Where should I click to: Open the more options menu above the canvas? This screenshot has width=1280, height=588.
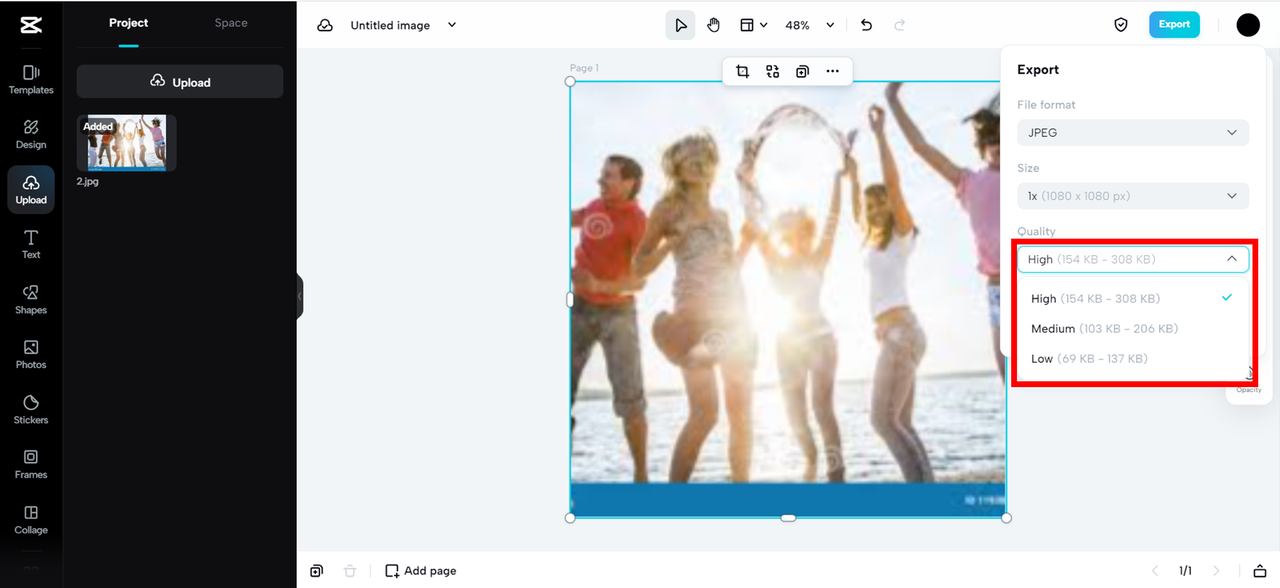(x=833, y=71)
